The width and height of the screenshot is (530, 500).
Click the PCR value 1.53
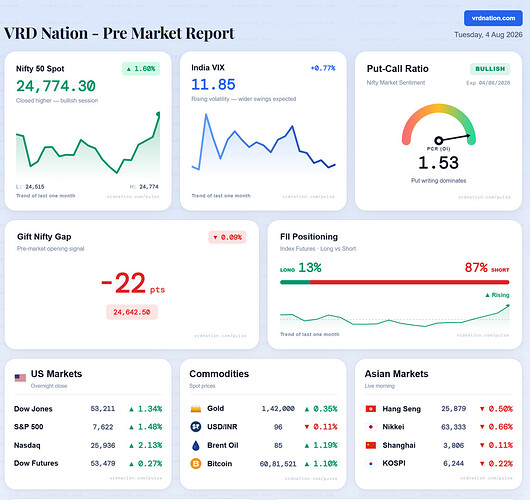[438, 163]
